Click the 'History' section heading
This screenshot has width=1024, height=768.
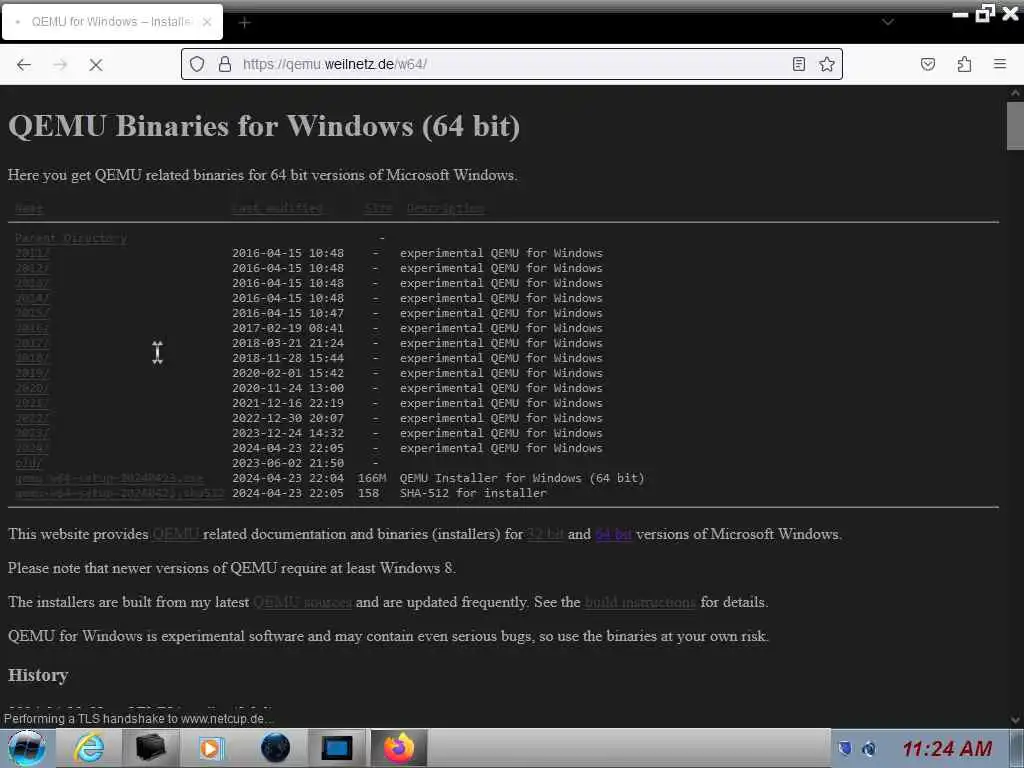38,675
